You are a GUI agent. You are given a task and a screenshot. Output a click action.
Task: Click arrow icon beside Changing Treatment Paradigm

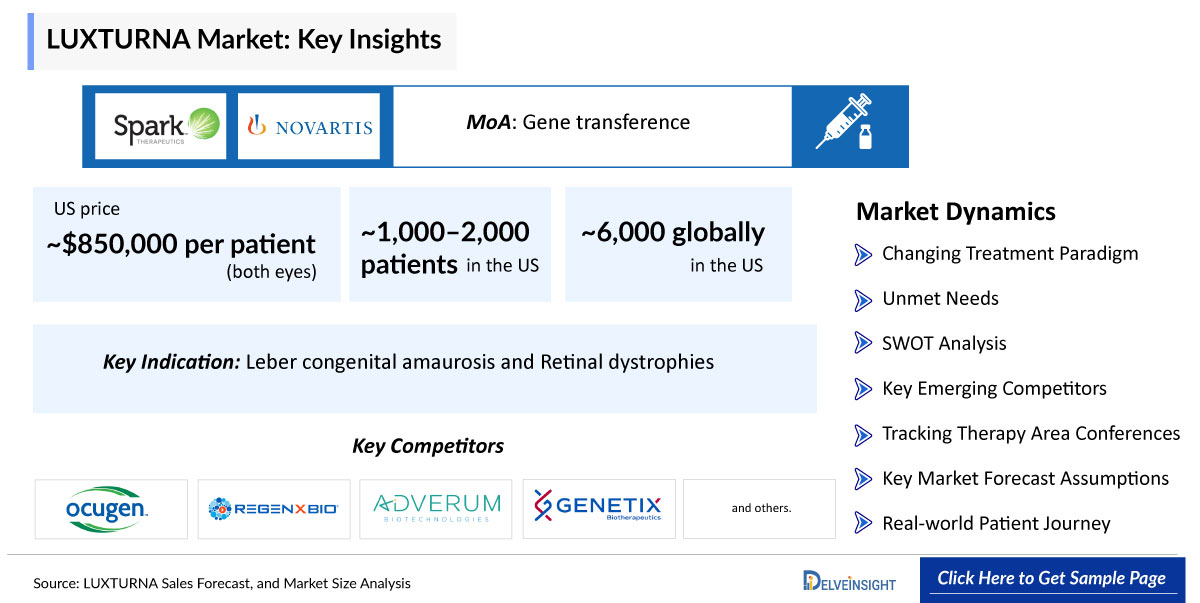[x=863, y=254]
